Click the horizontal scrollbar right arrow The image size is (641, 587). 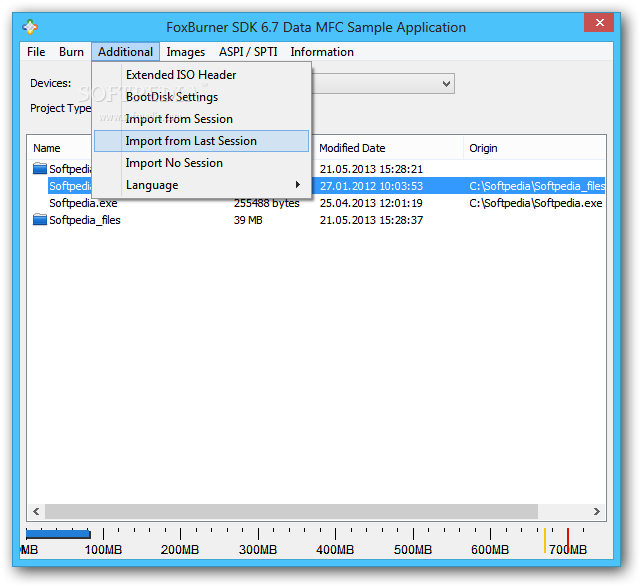click(x=596, y=511)
